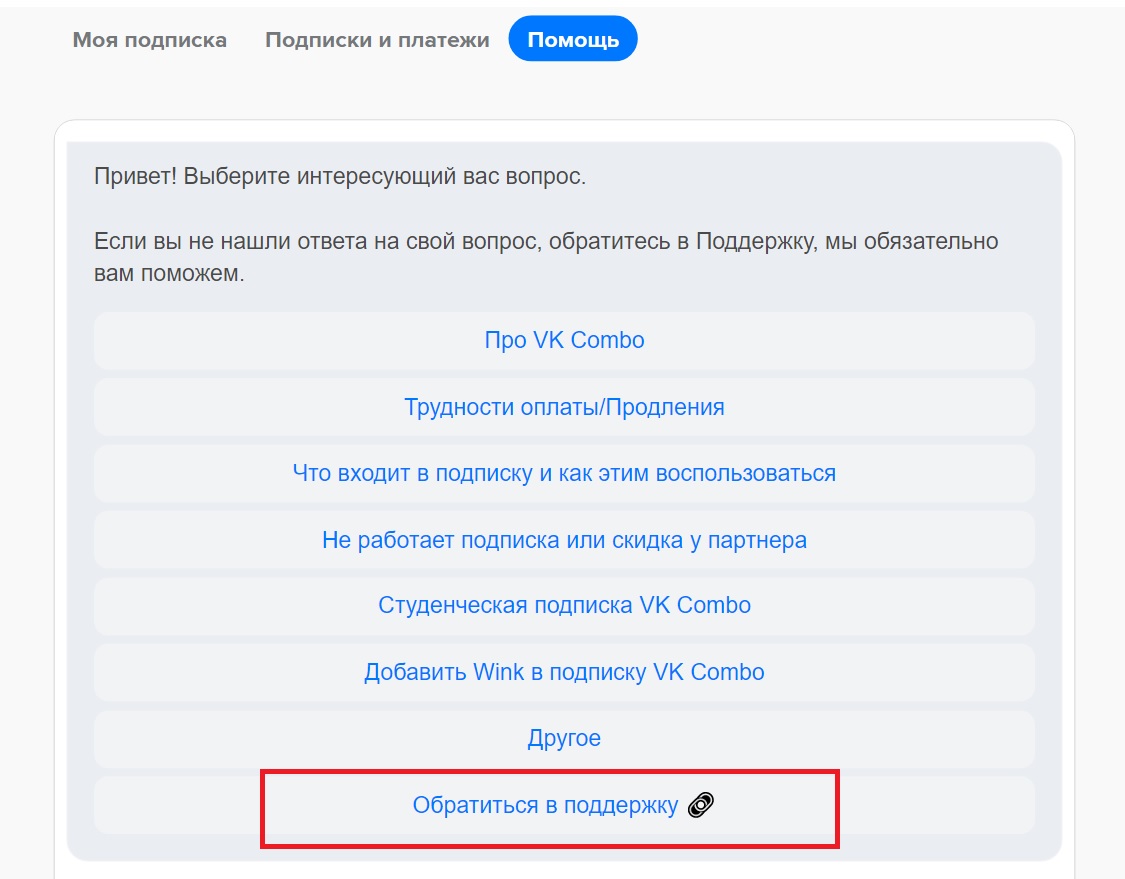Click Не работает подписка или скидка у партнера
Image resolution: width=1125 pixels, height=879 pixels.
564,540
